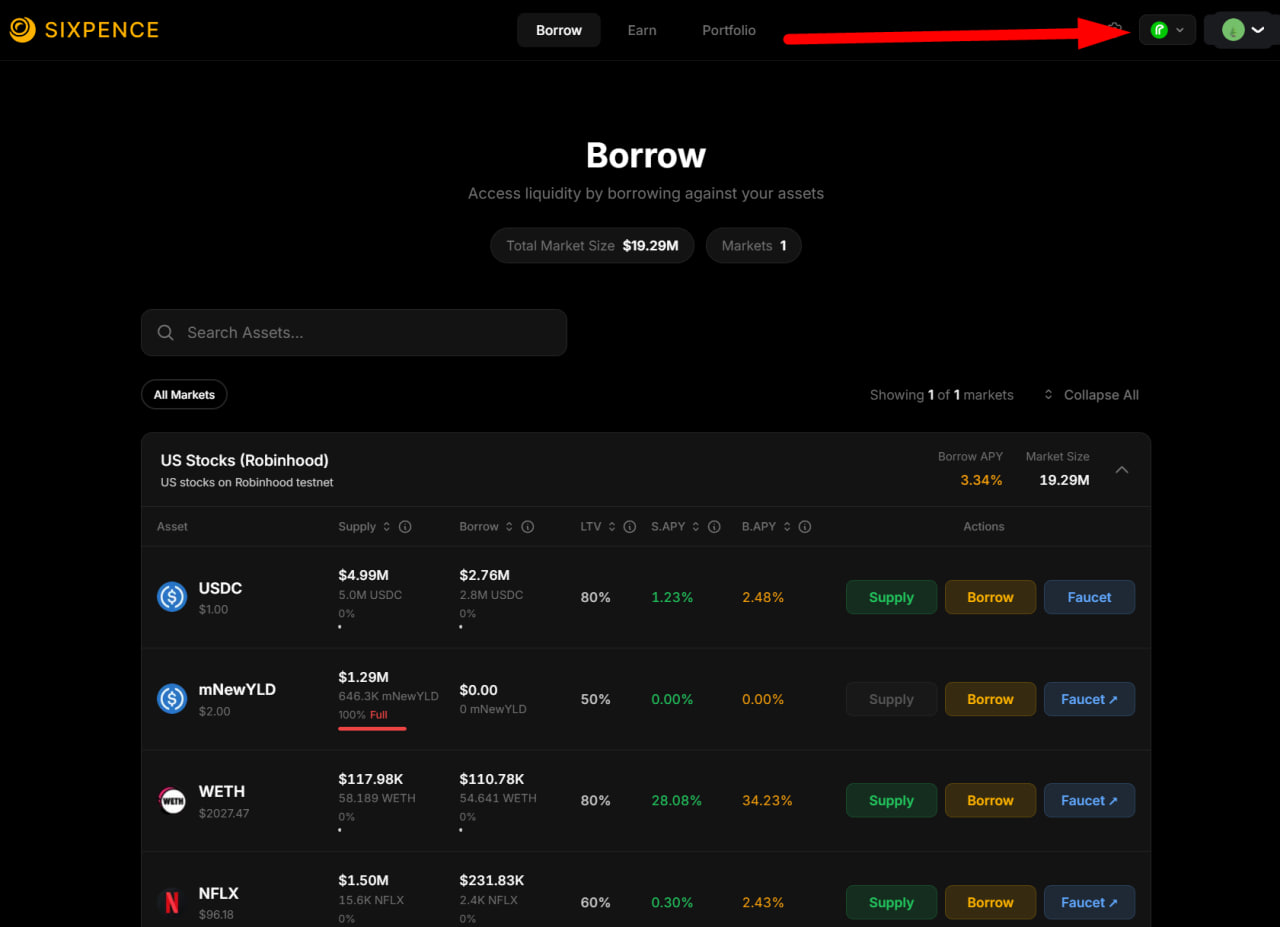Image resolution: width=1280 pixels, height=927 pixels.
Task: Click the Total Market Size $19.29M pill
Action: tap(592, 245)
